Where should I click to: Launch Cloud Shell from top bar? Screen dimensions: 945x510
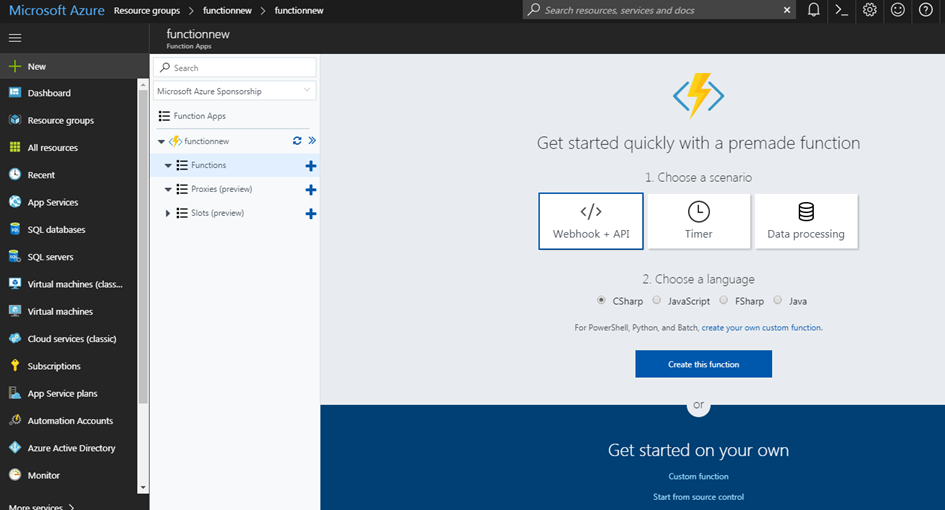841,10
